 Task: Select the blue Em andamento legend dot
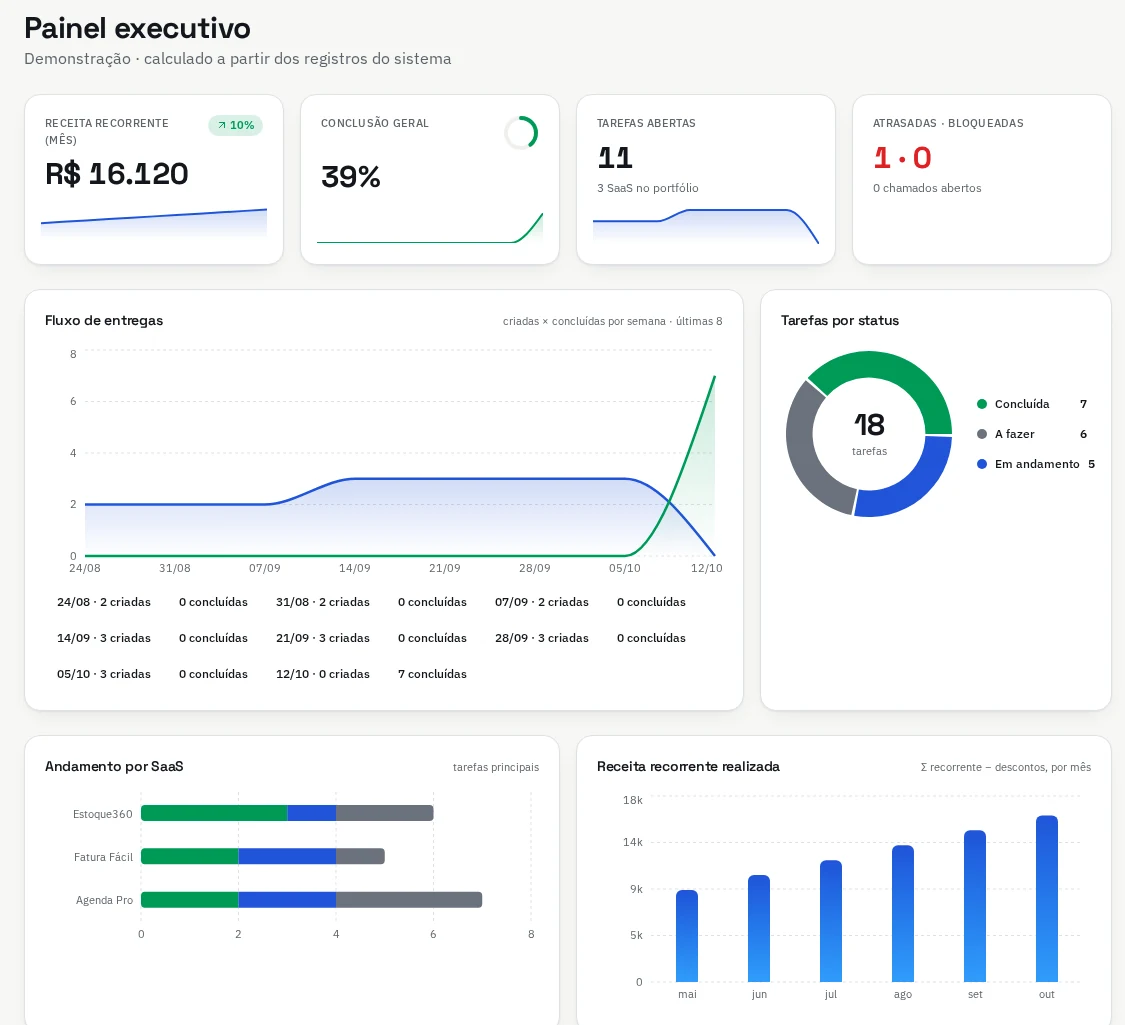pyautogui.click(x=982, y=464)
